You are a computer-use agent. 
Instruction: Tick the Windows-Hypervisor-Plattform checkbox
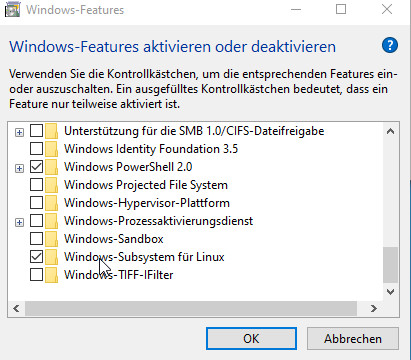36,203
